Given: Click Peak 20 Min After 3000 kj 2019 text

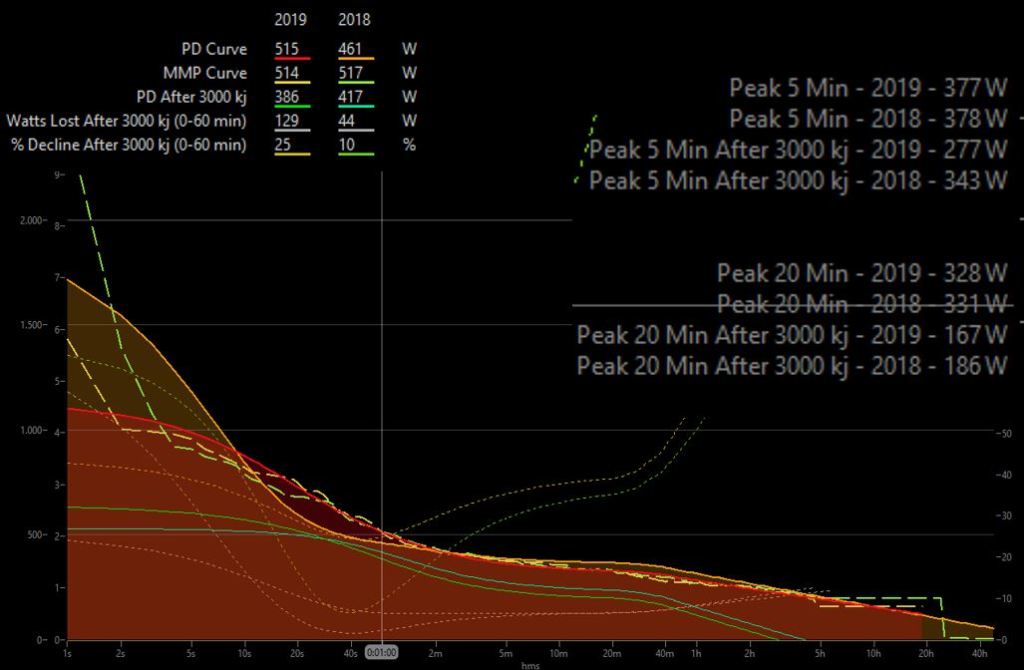Looking at the screenshot, I should click(792, 335).
